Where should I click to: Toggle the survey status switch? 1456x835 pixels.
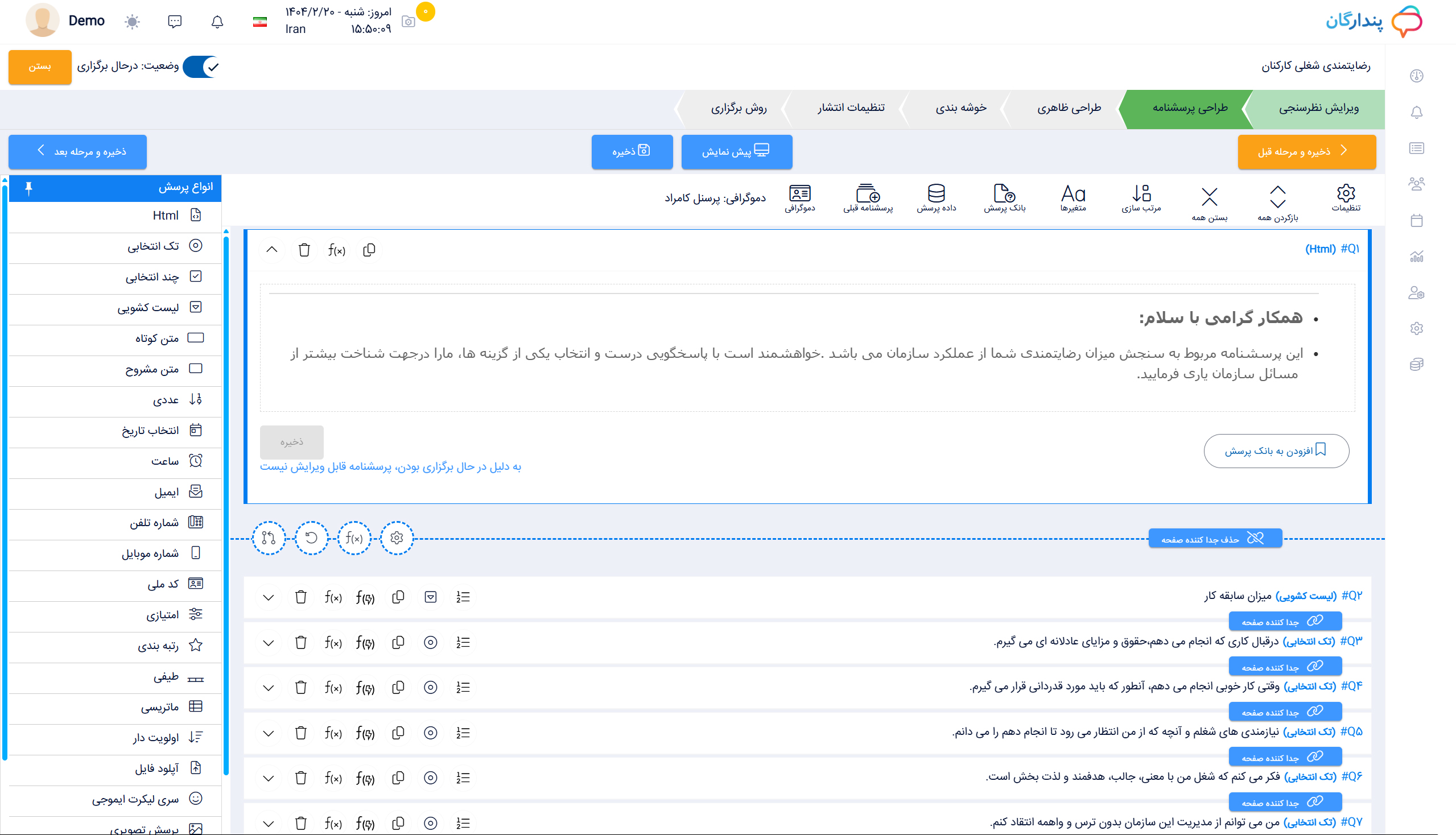coord(201,67)
